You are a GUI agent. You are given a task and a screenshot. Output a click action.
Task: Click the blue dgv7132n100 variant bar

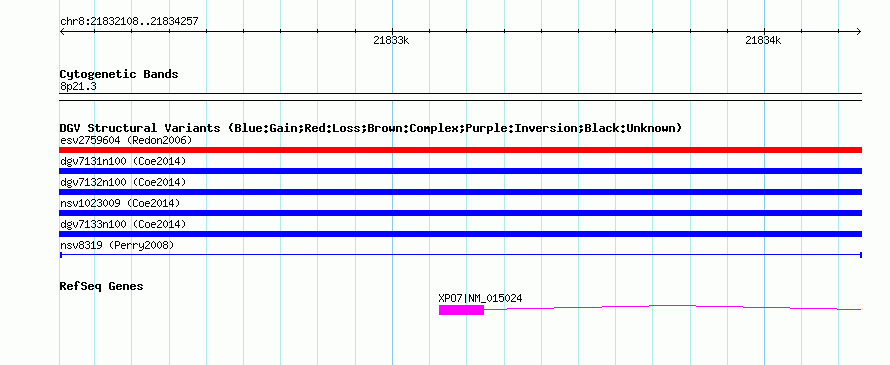(x=460, y=192)
